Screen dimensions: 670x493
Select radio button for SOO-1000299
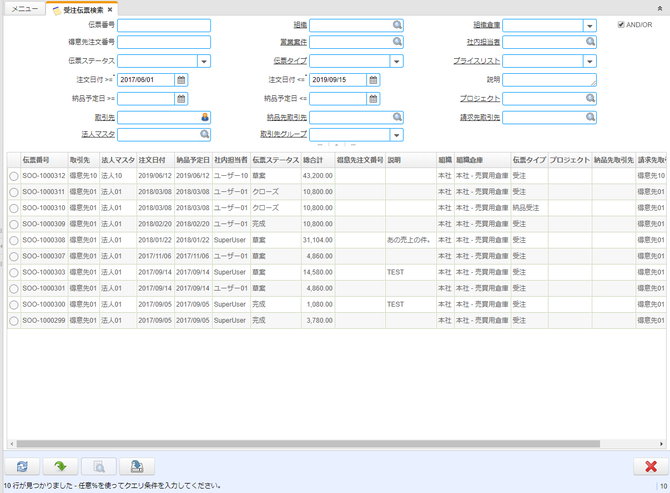pyautogui.click(x=14, y=321)
